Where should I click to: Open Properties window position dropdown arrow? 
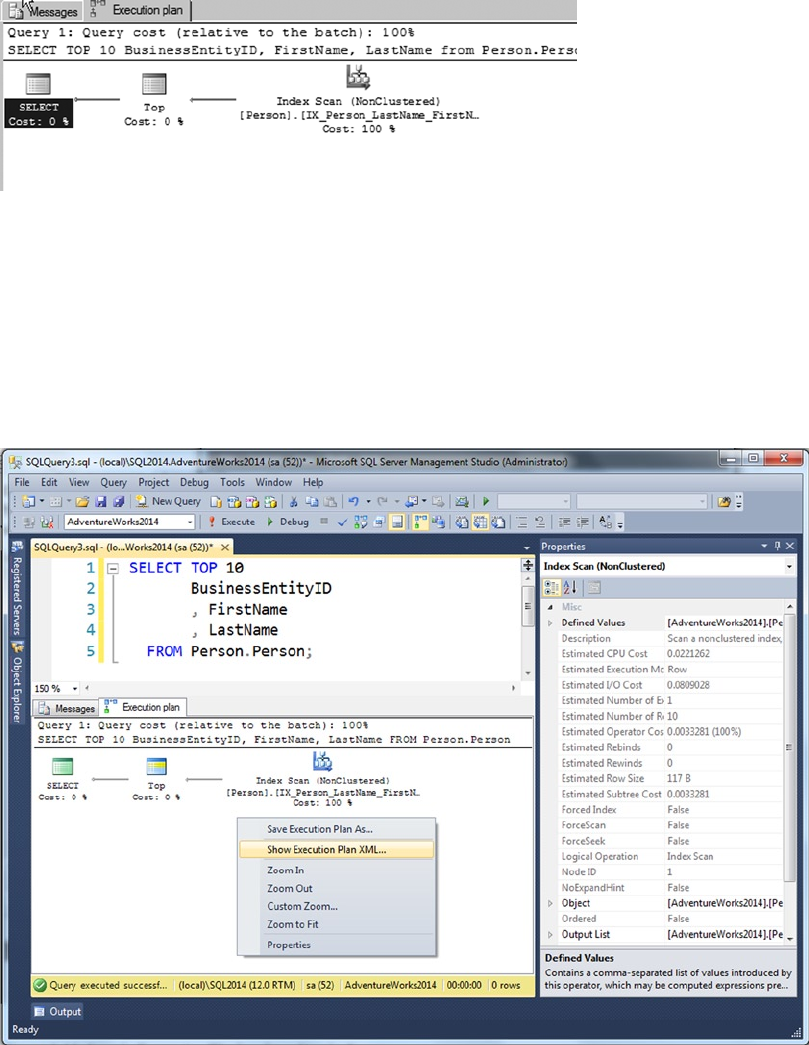[x=764, y=546]
